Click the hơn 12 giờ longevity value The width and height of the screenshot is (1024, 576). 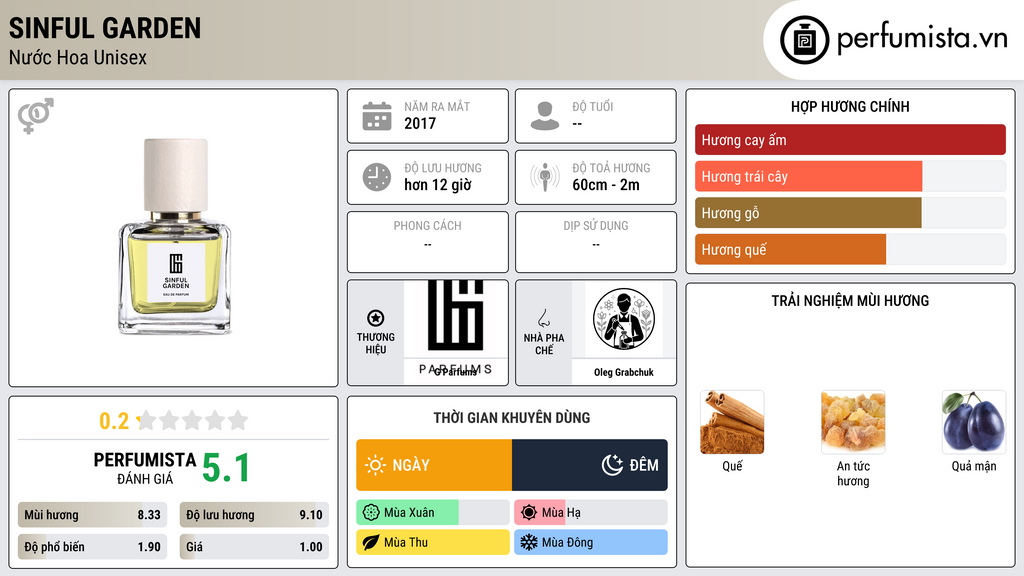(x=438, y=185)
